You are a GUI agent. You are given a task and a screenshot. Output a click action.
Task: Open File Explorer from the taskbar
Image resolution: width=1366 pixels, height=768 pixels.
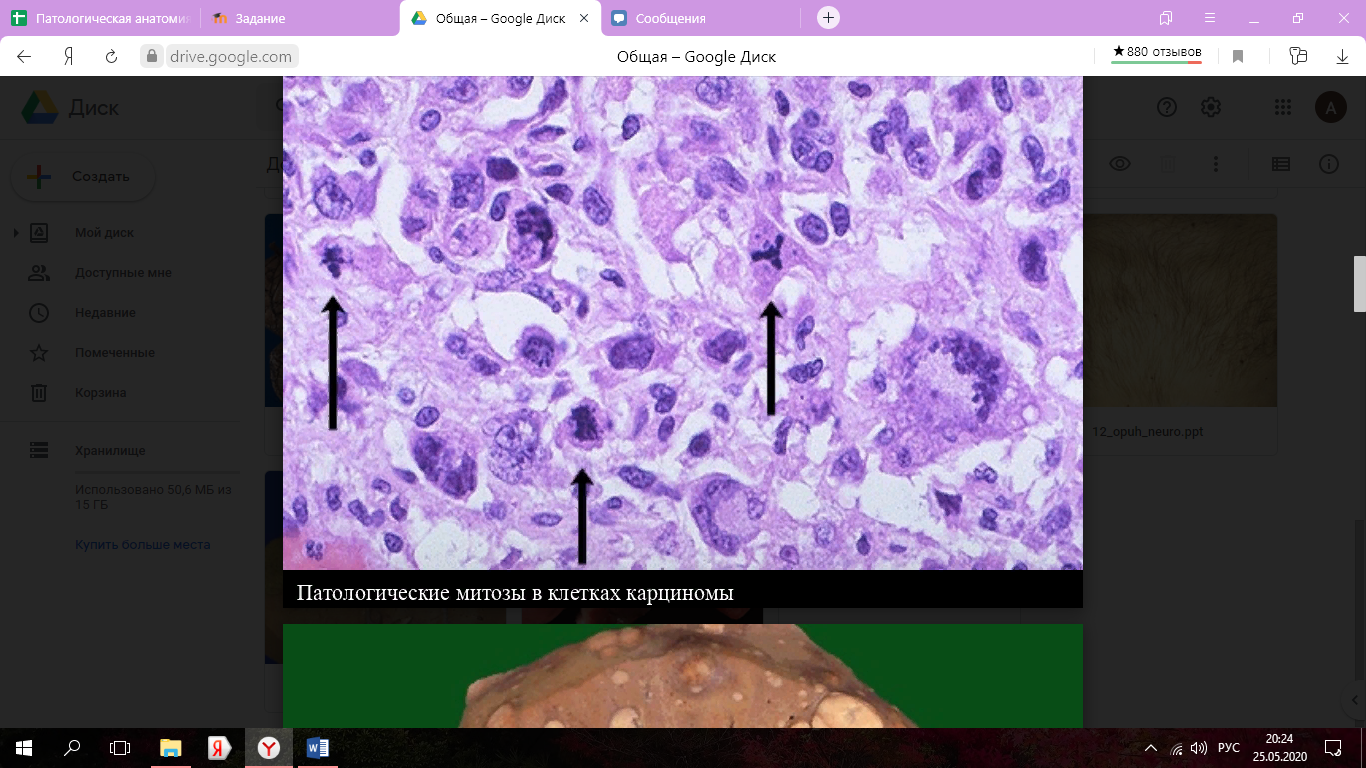[171, 748]
